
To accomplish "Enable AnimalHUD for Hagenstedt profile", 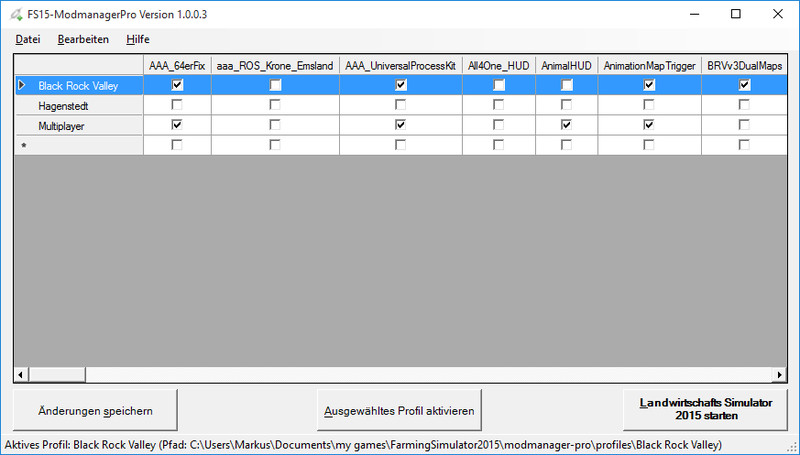I will coord(567,105).
